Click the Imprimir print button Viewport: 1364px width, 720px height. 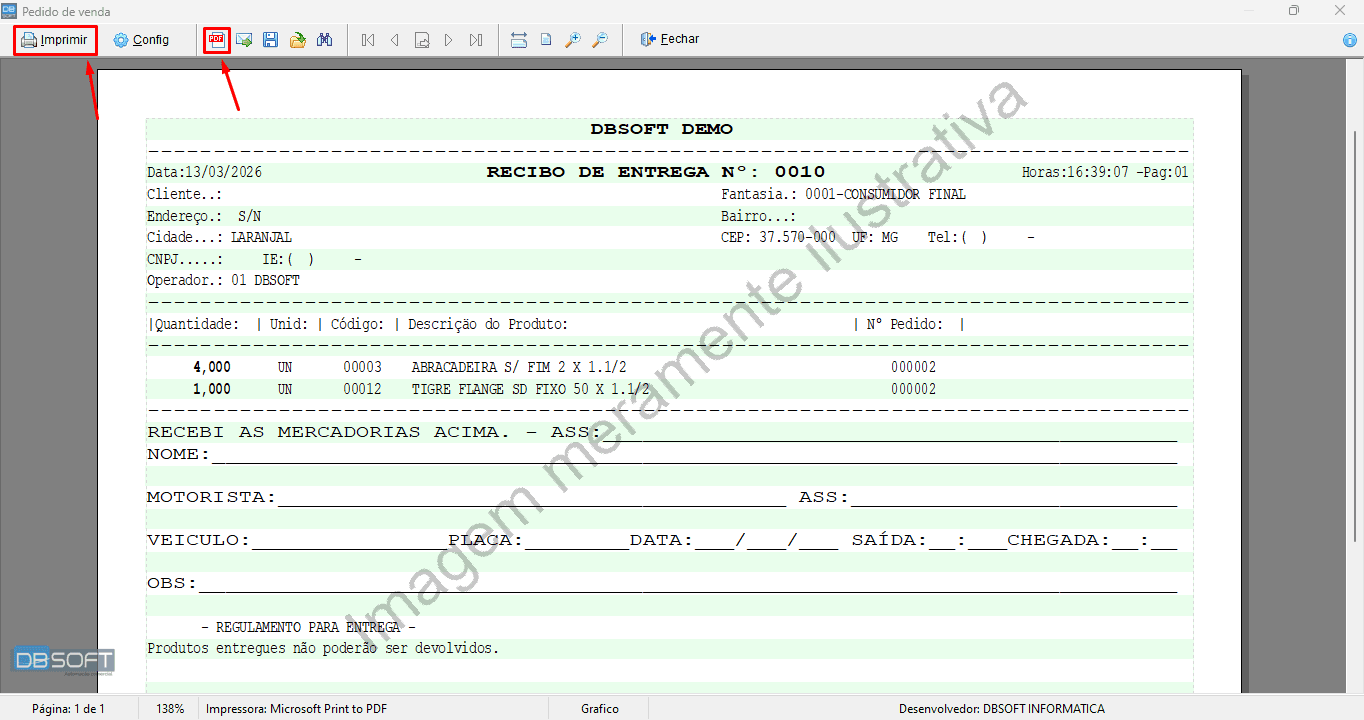[56, 40]
